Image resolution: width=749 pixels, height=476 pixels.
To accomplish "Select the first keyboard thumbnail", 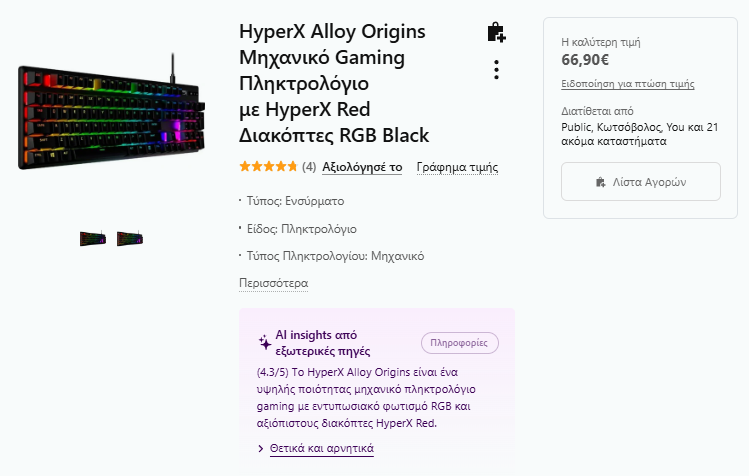I will [x=93, y=238].
